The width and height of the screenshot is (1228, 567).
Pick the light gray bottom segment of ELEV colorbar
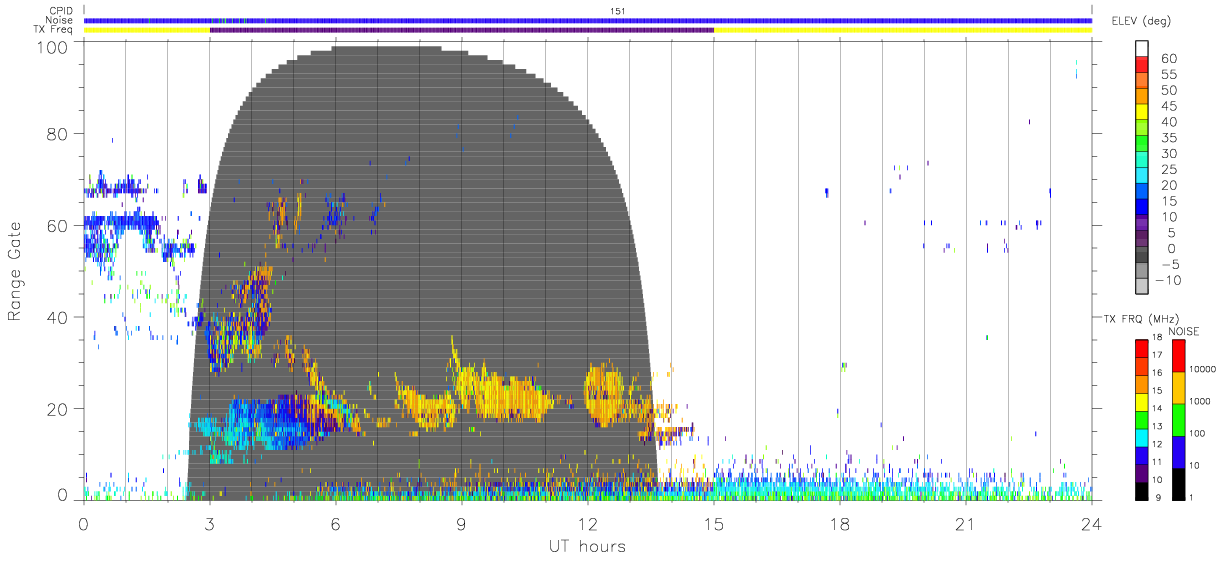click(x=1144, y=288)
